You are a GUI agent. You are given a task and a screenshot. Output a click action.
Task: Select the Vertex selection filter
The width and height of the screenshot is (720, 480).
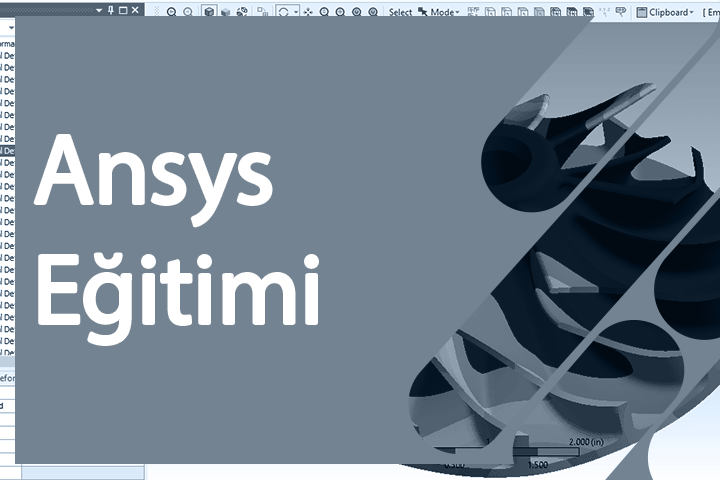pos(490,12)
